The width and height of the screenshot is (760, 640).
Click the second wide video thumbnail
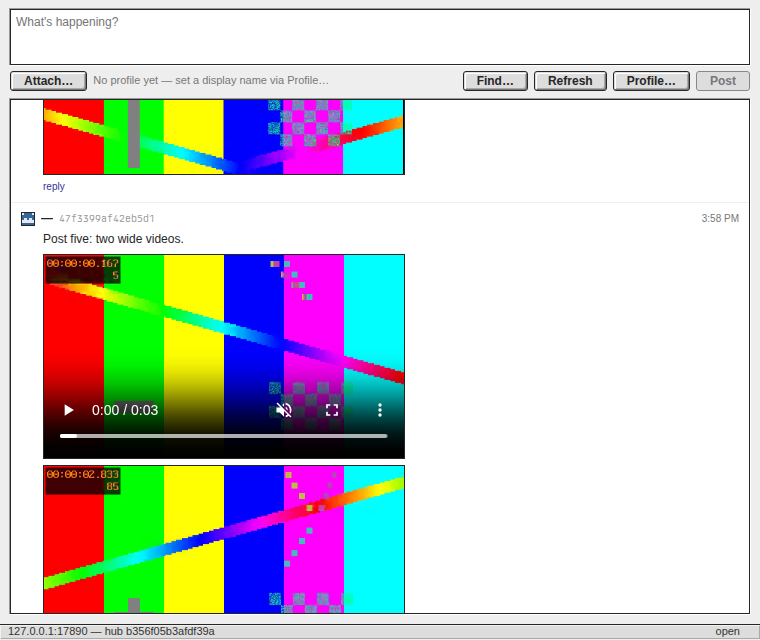click(224, 539)
